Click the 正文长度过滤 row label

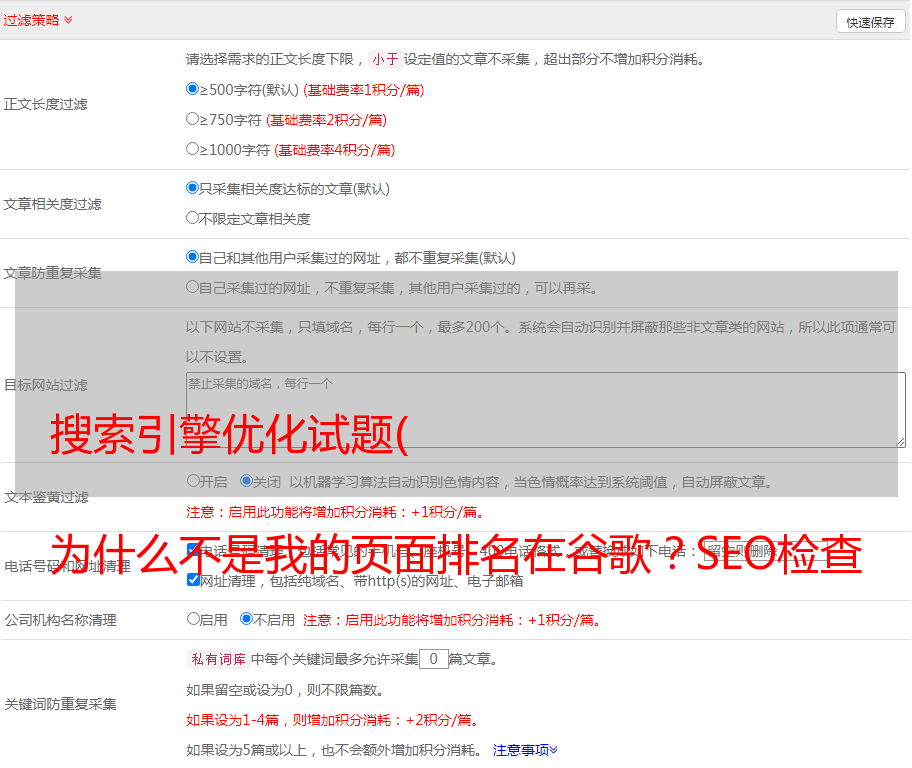45,104
